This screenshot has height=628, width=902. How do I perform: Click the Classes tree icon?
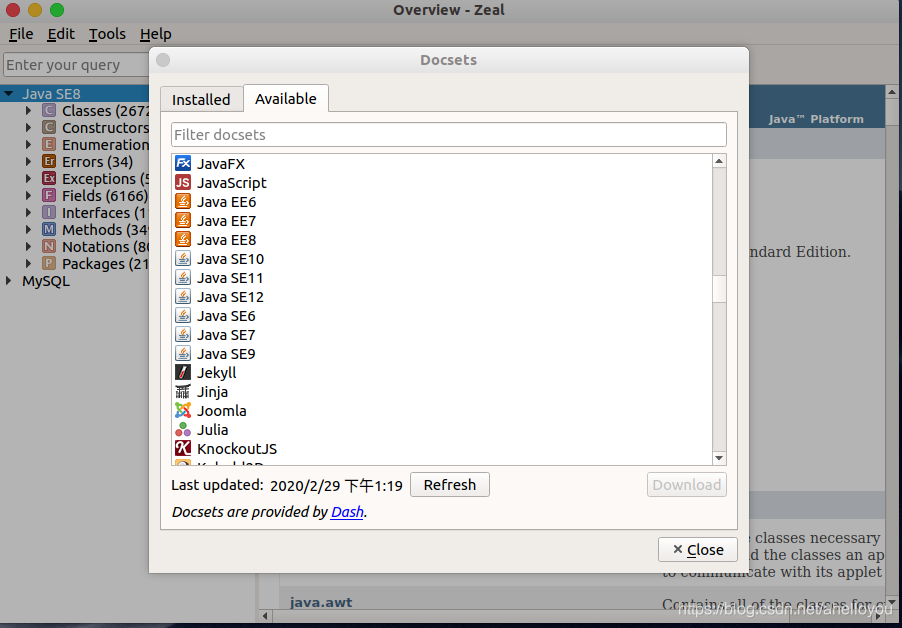tap(49, 110)
